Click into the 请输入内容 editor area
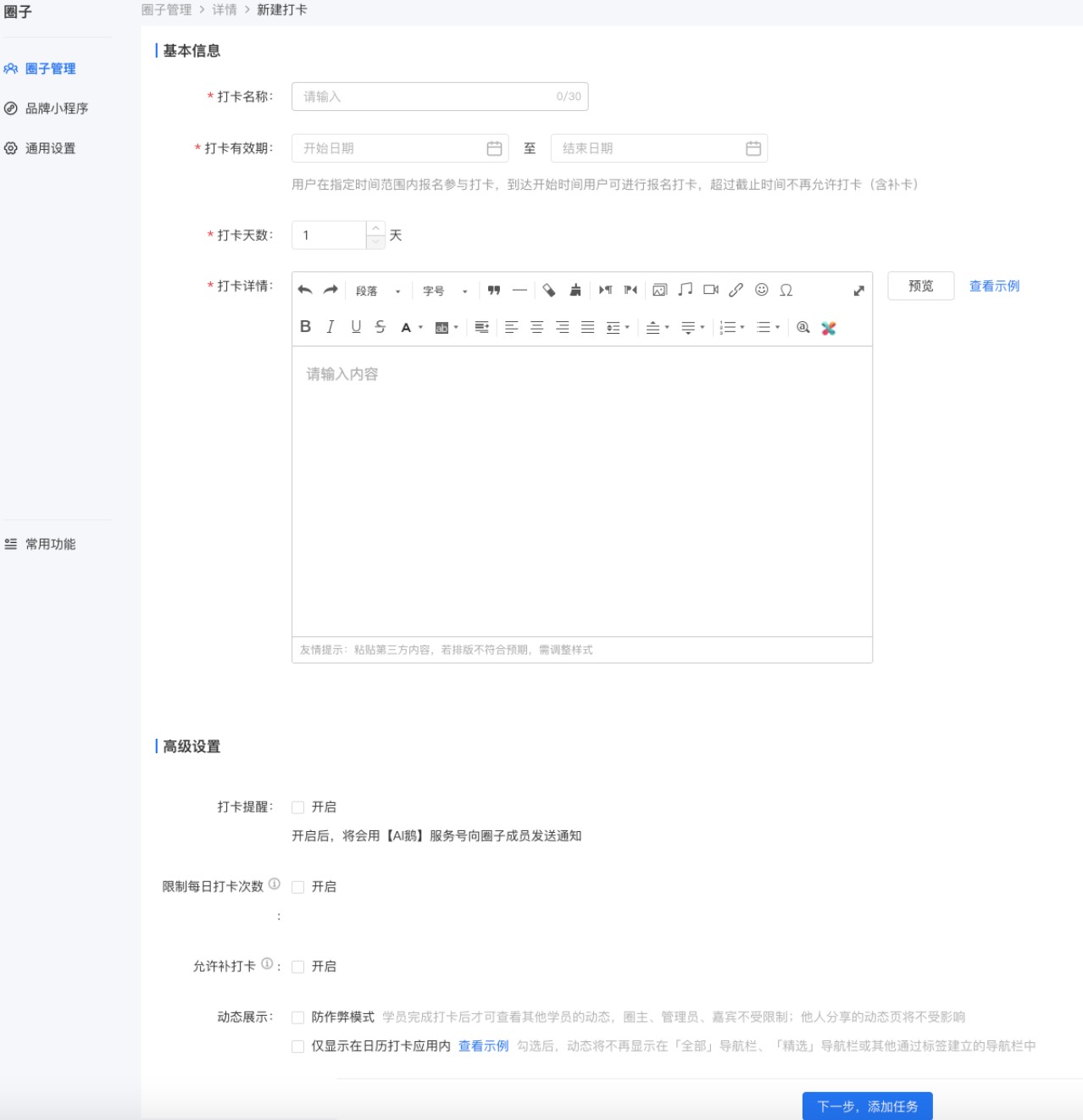This screenshot has width=1083, height=1120. 582,491
